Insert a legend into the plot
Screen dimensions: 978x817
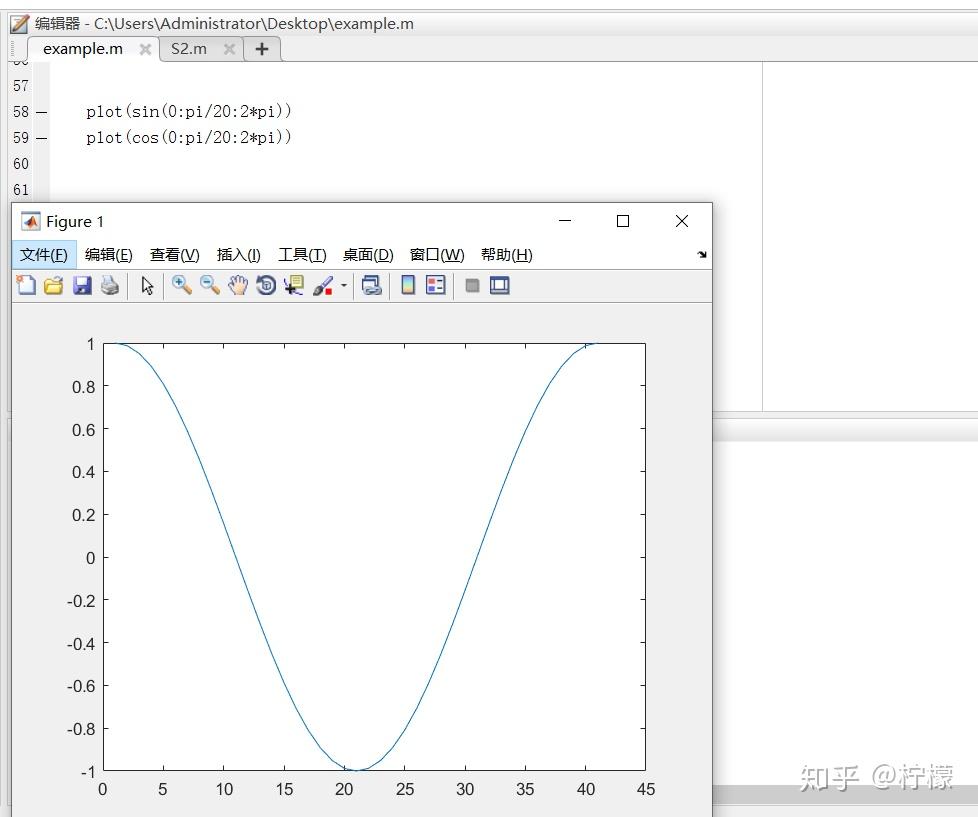click(x=435, y=285)
